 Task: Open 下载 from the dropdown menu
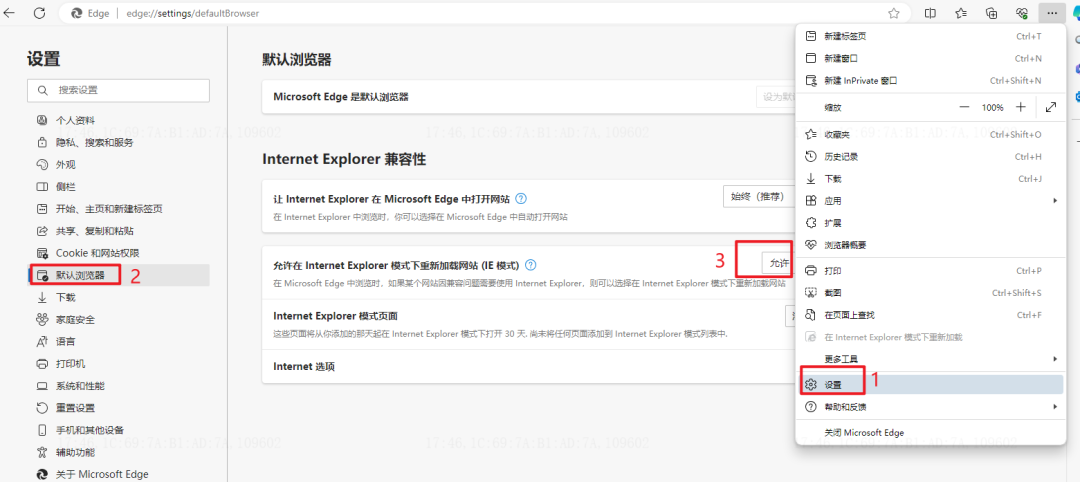pyautogui.click(x=931, y=178)
